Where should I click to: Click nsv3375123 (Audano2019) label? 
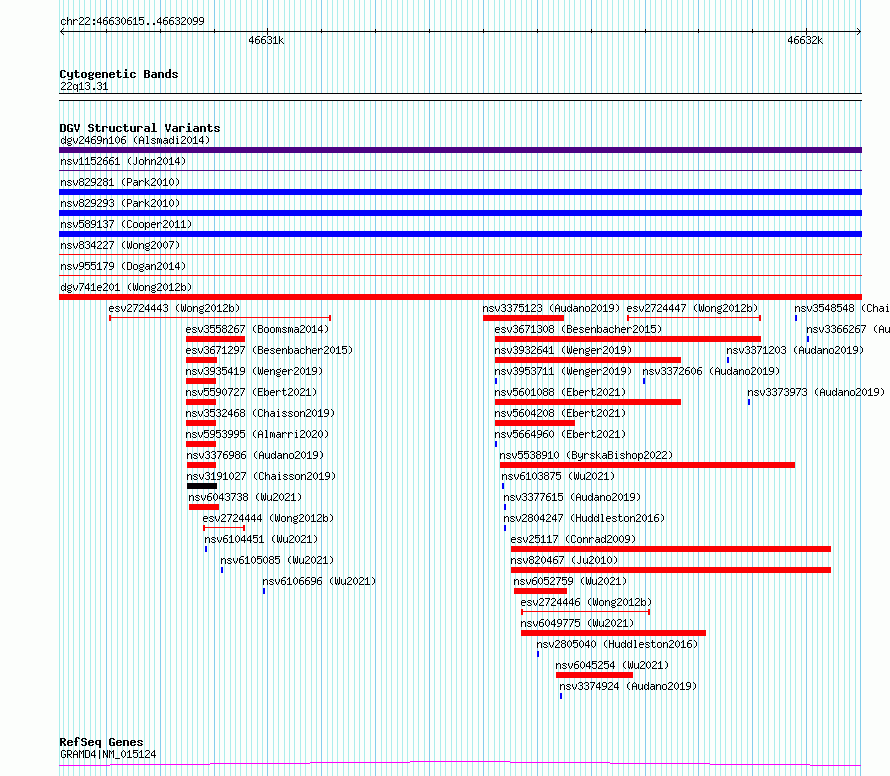point(551,308)
